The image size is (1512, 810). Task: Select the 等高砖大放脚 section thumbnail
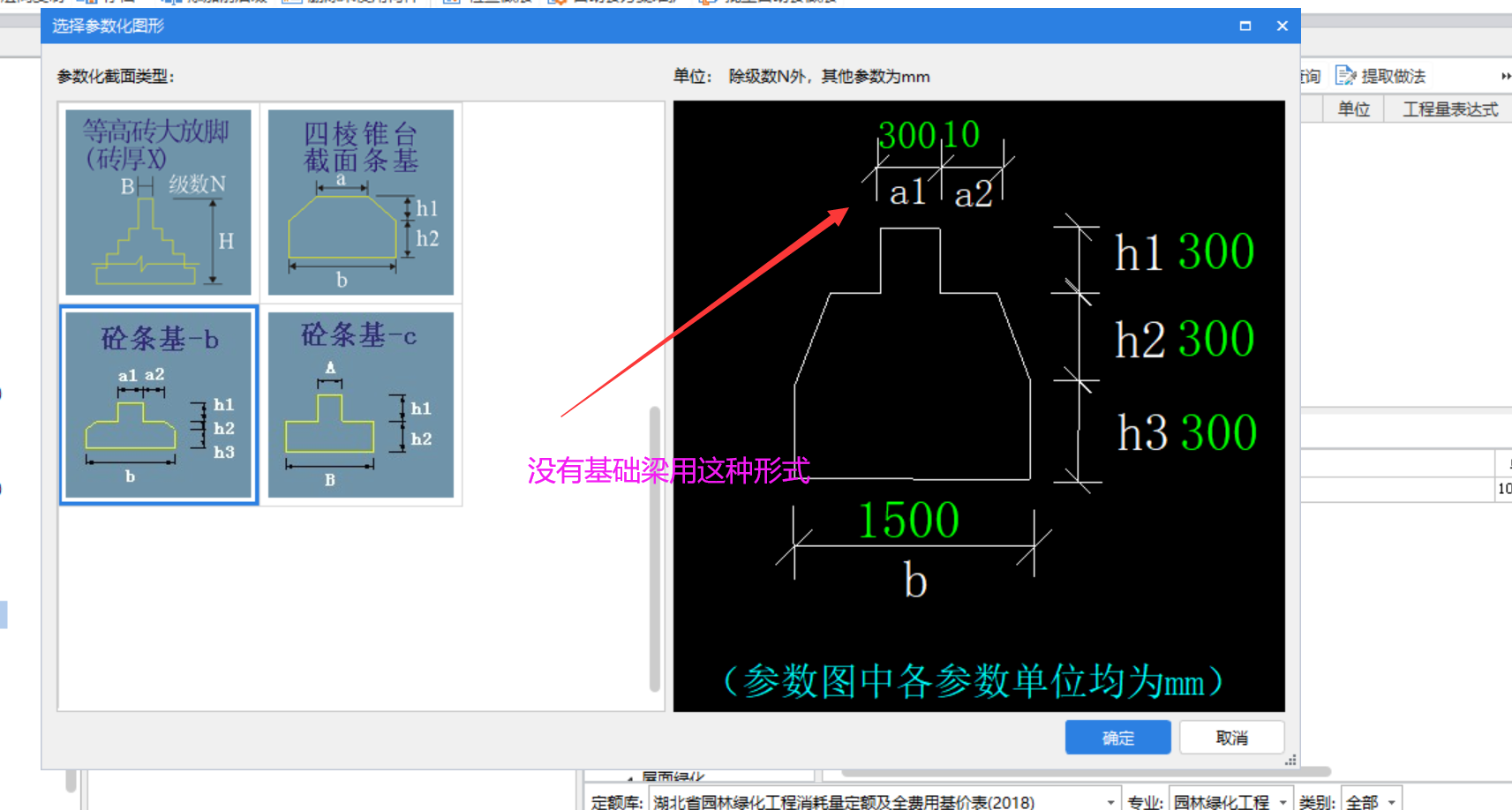pyautogui.click(x=159, y=202)
